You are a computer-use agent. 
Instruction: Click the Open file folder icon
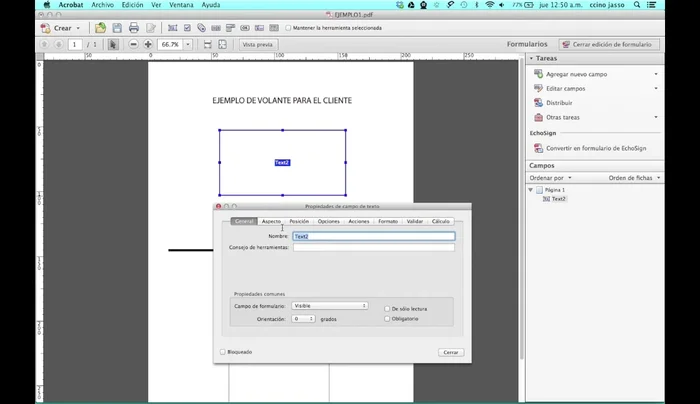coord(99,28)
